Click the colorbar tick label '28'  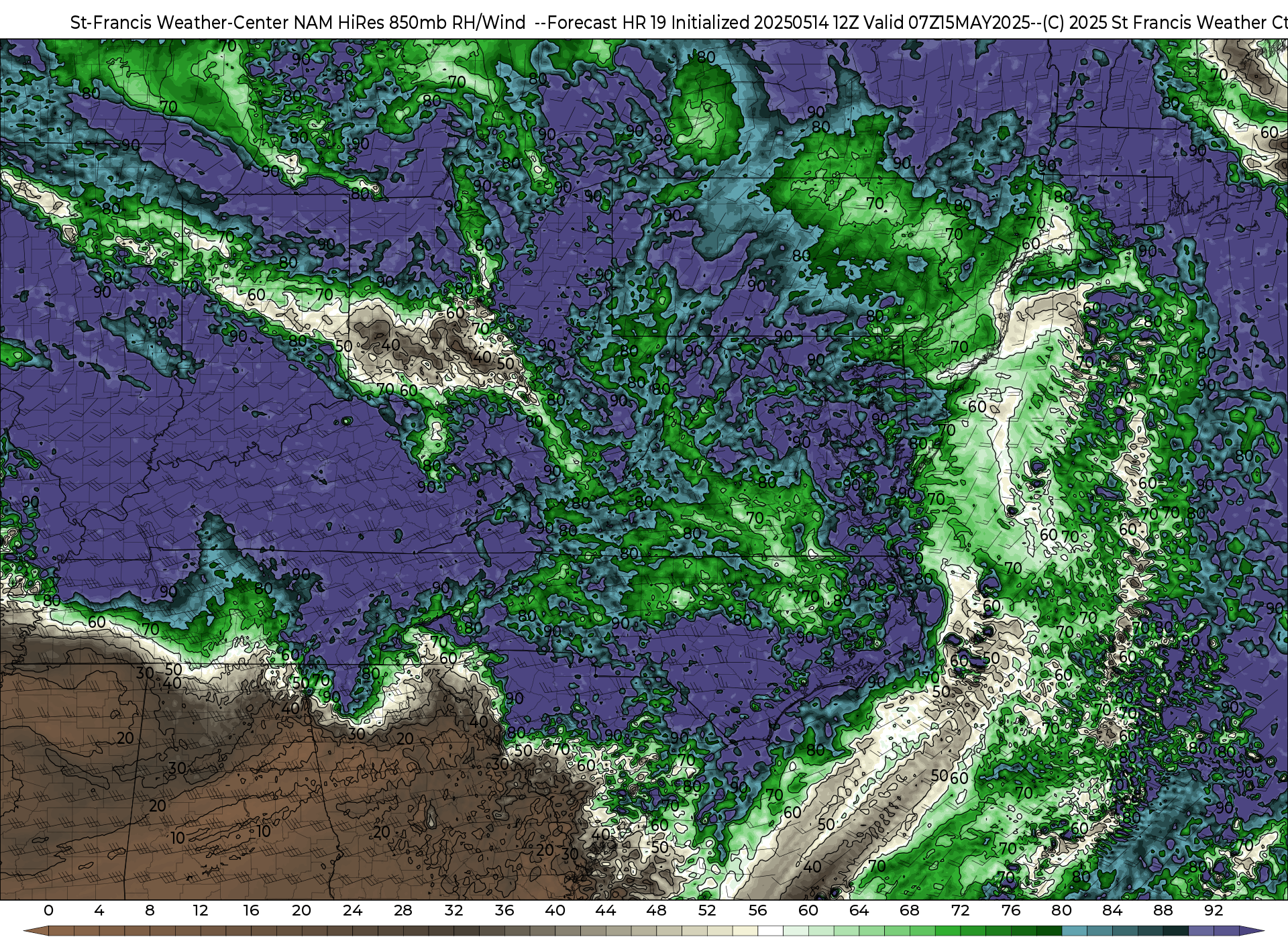pyautogui.click(x=403, y=911)
